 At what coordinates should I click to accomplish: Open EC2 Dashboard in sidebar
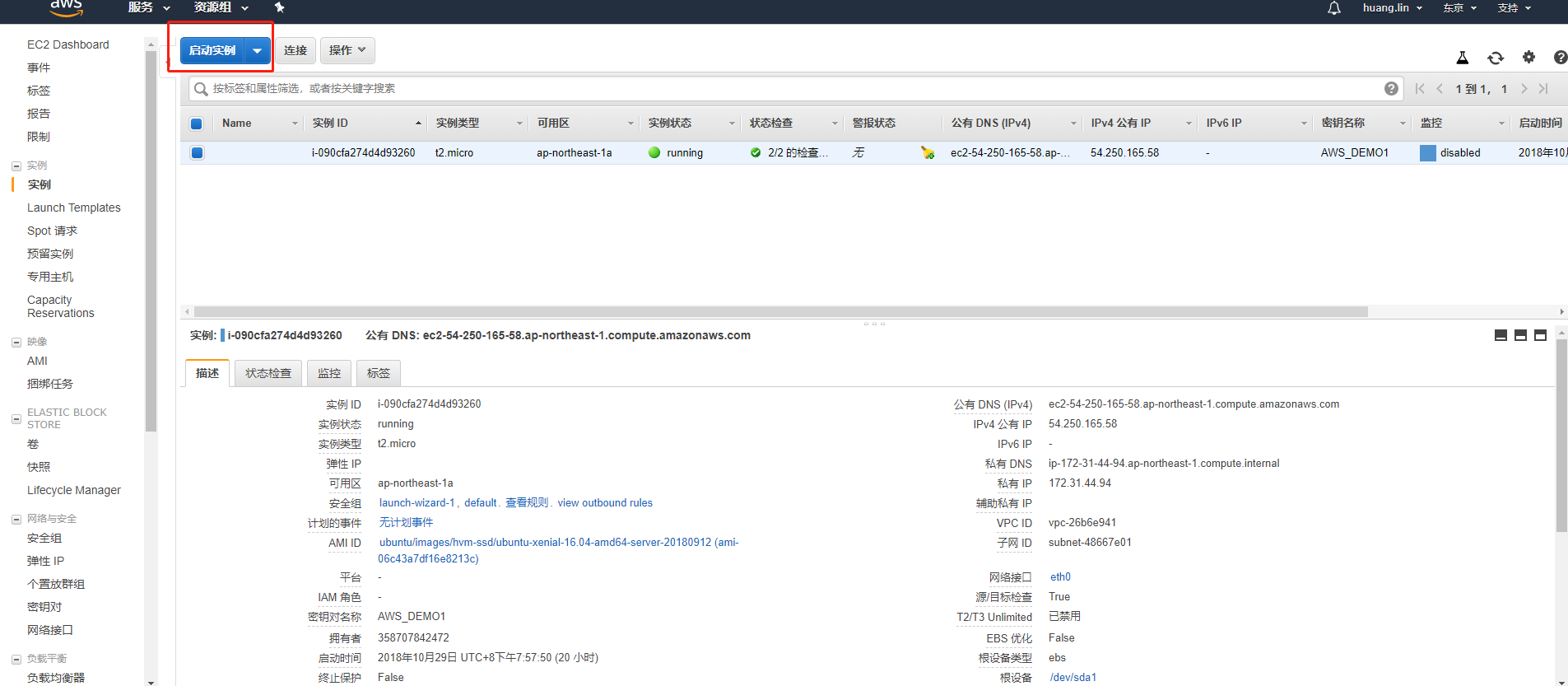tap(67, 44)
